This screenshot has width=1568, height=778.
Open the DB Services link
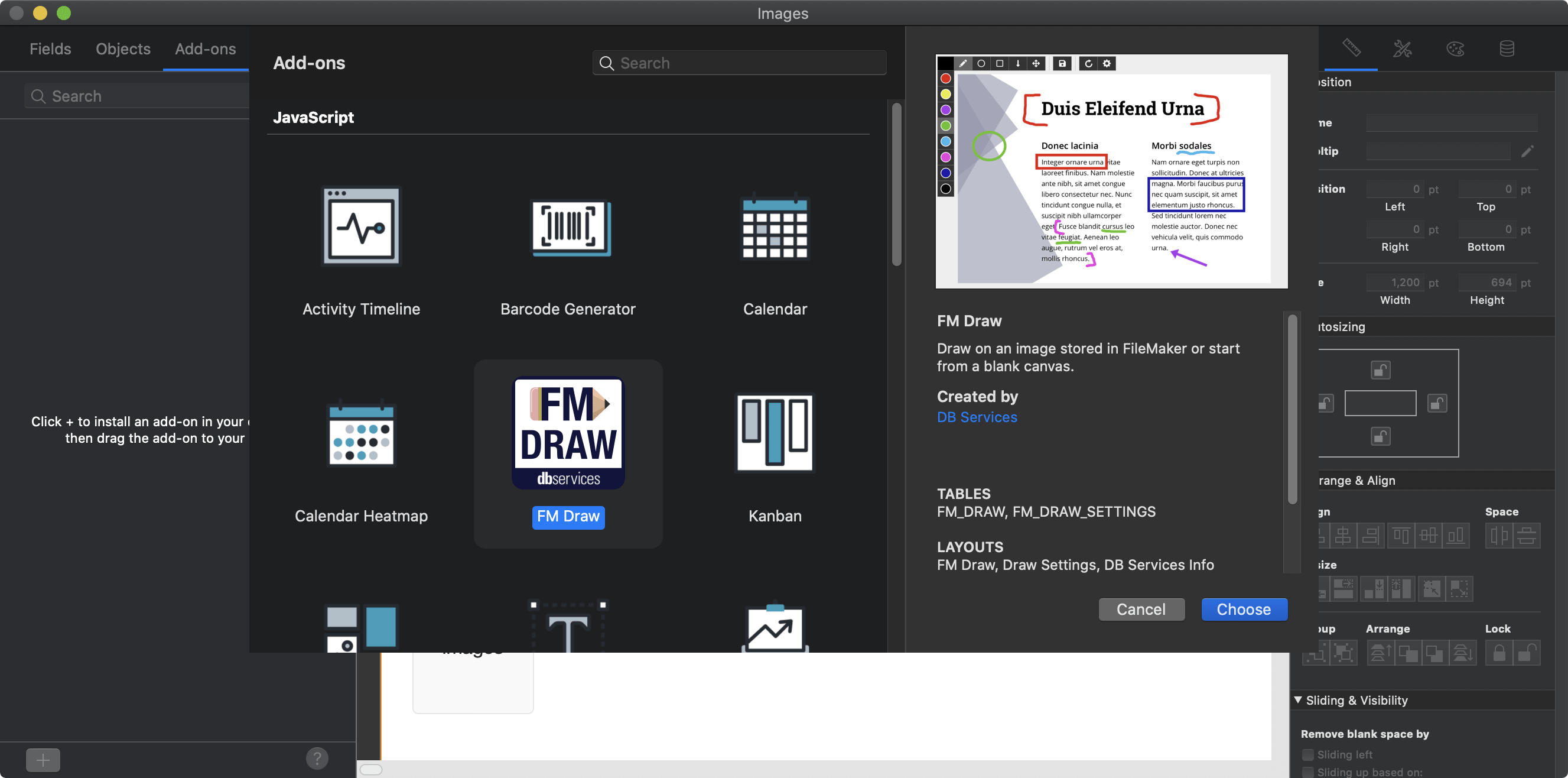[977, 417]
